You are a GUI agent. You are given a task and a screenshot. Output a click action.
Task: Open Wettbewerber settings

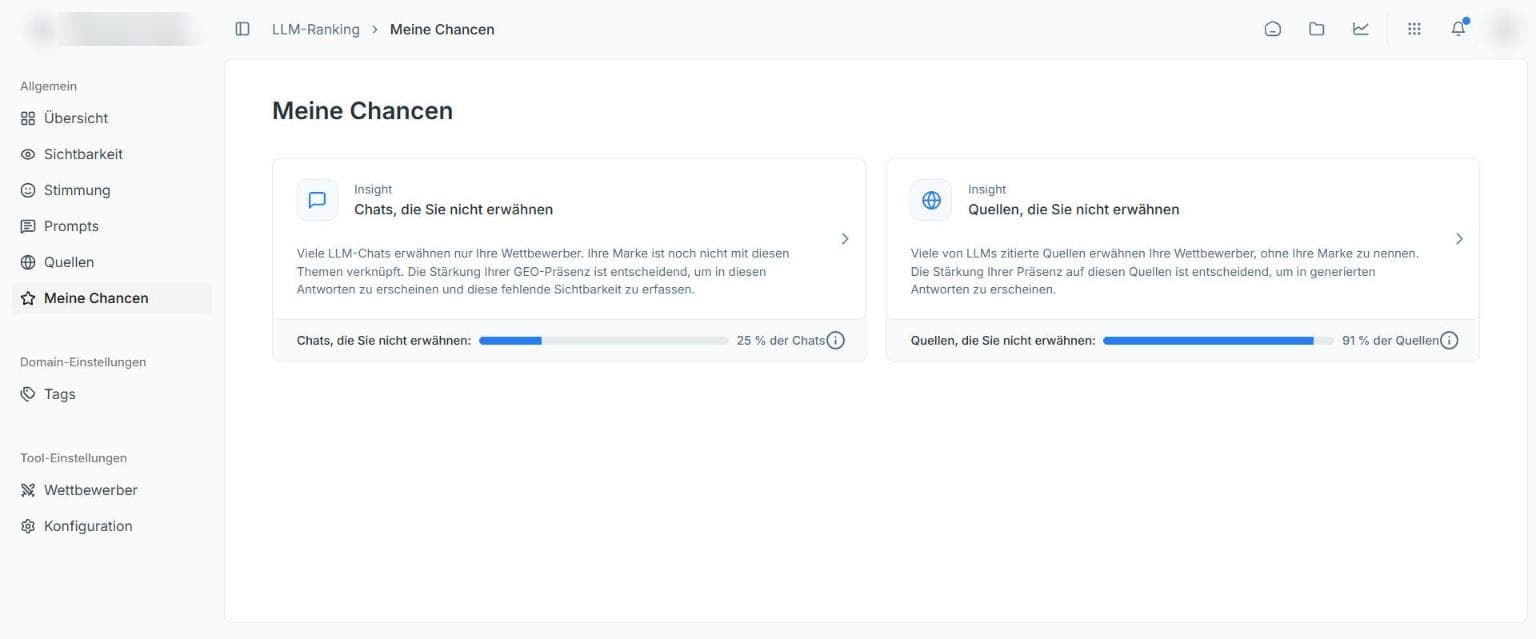[x=112, y=490]
